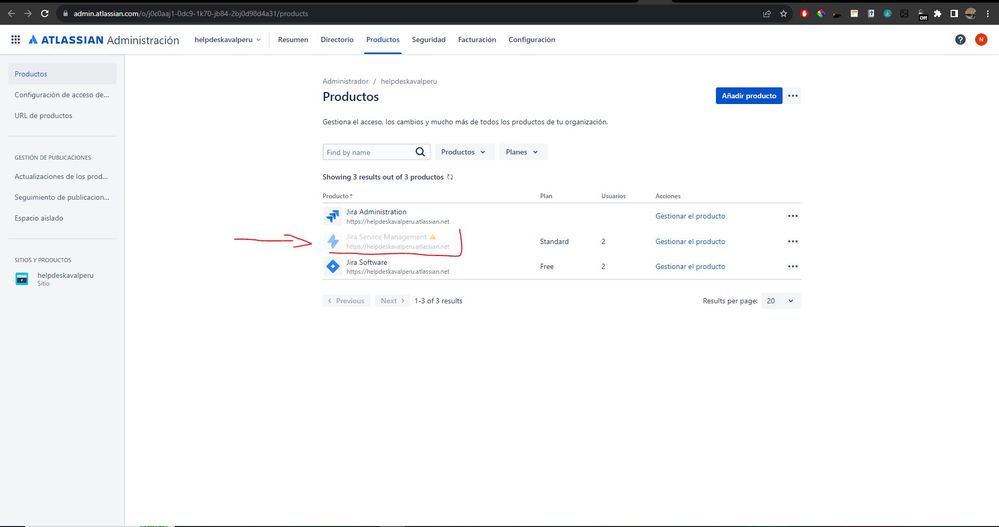Open the Planes filter dropdown

click(x=522, y=152)
